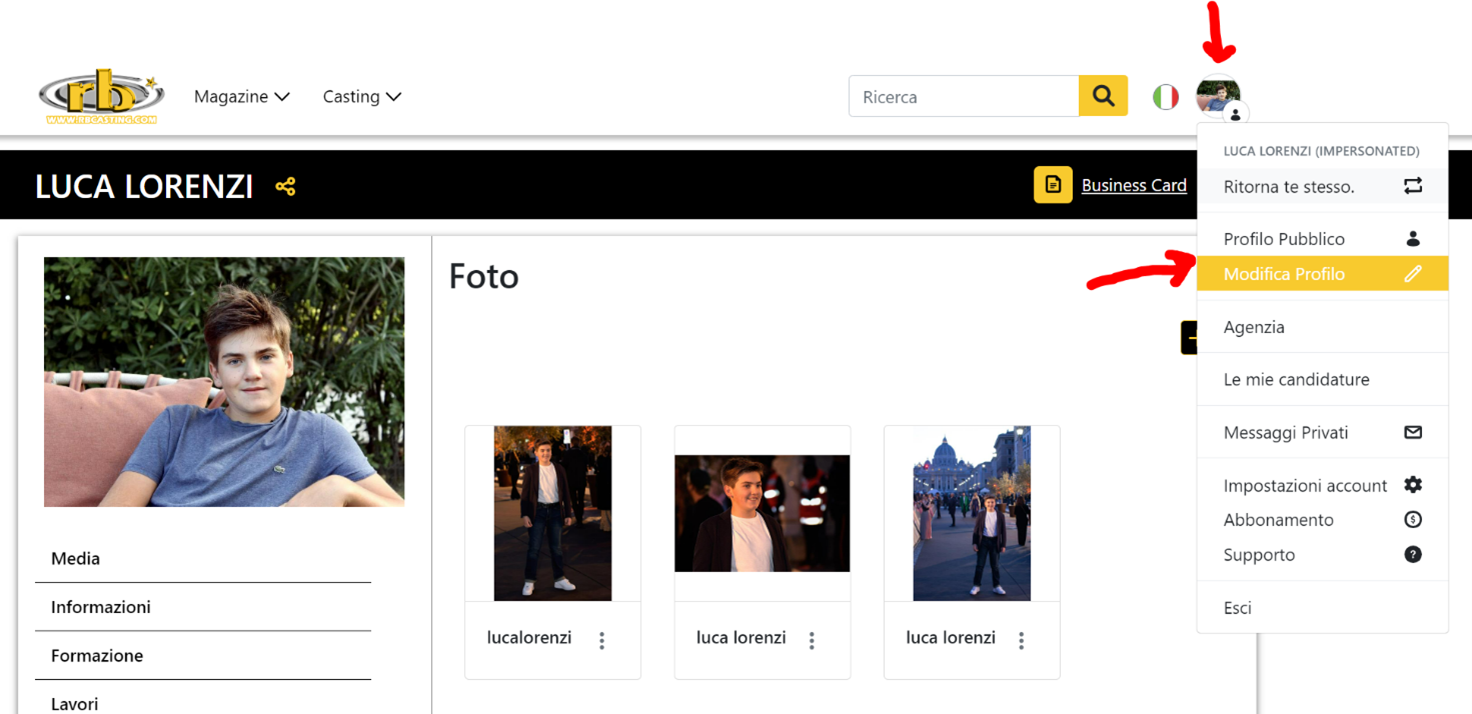Click the yellow search magnifier button

click(1103, 96)
